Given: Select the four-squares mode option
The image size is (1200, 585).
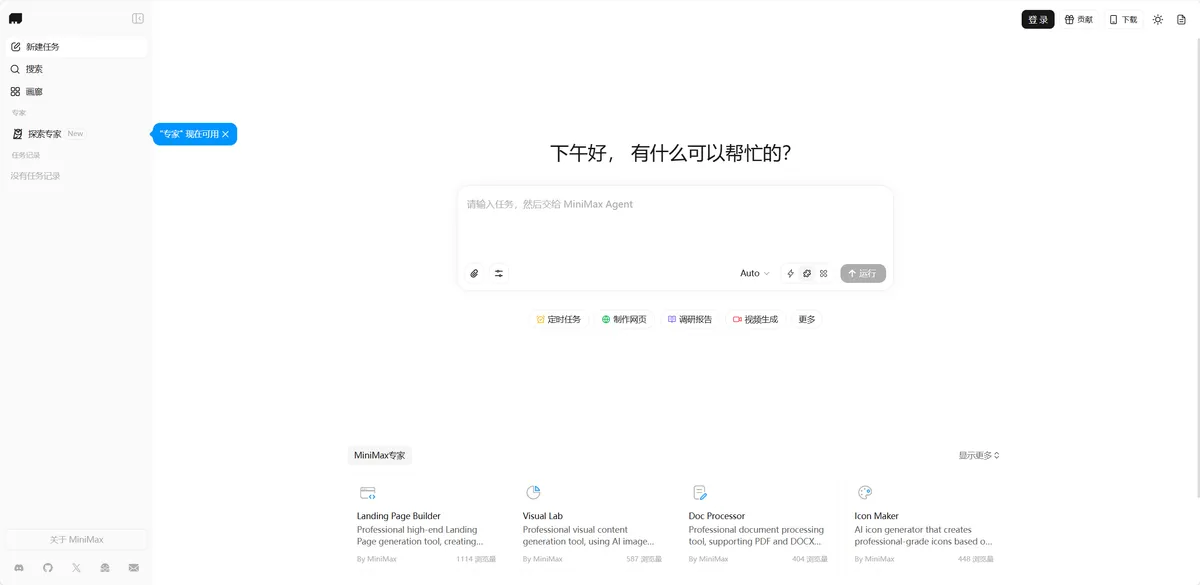Looking at the screenshot, I should click(823, 273).
